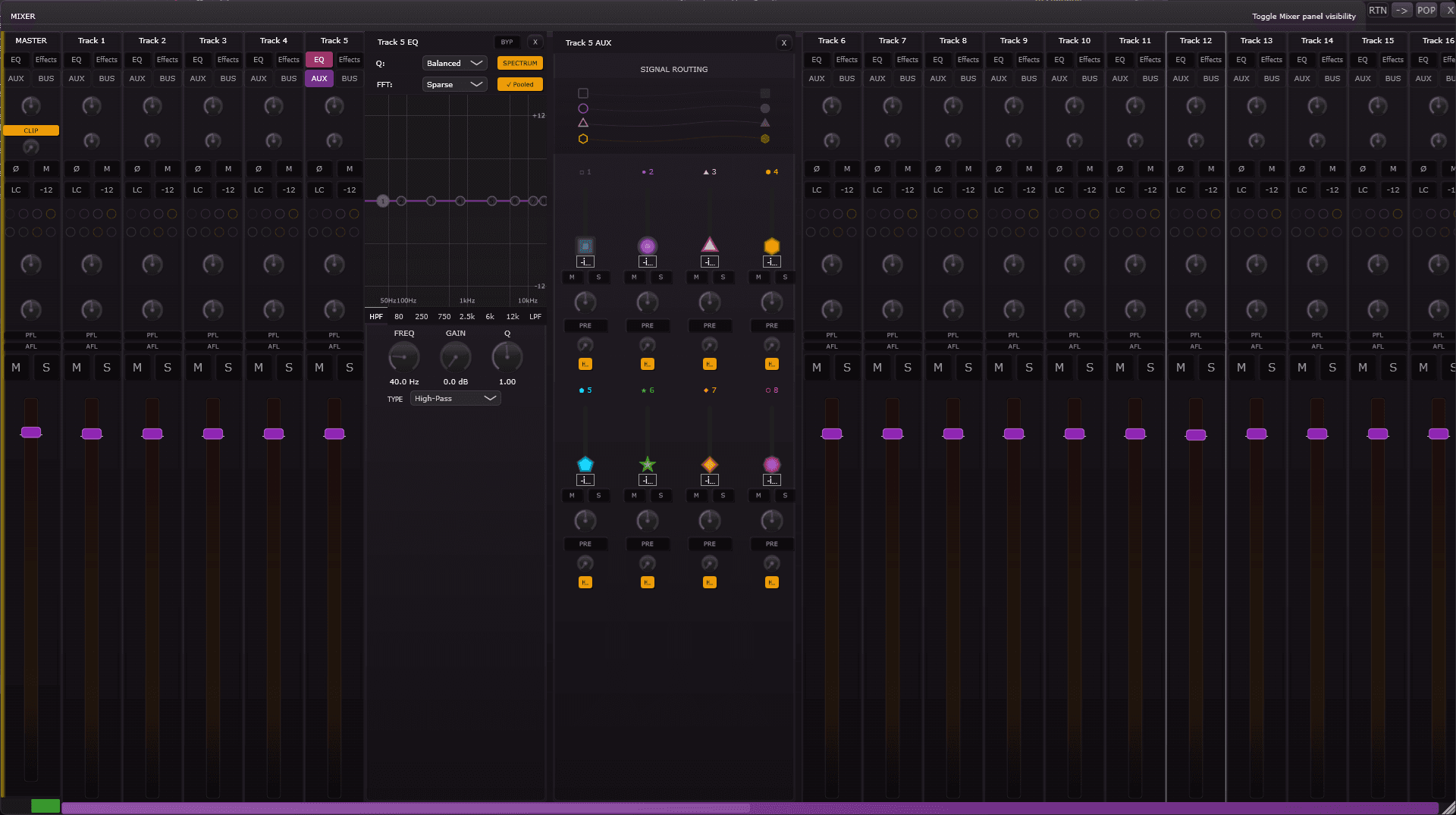Screen dimensions: 1456x815
Task: Click the purple circle AUX 2 send icon
Action: click(x=647, y=246)
